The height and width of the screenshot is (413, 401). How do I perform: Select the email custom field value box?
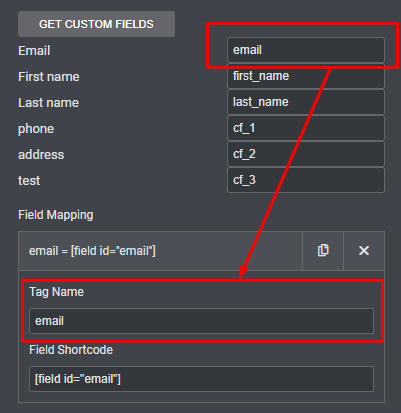coord(306,50)
